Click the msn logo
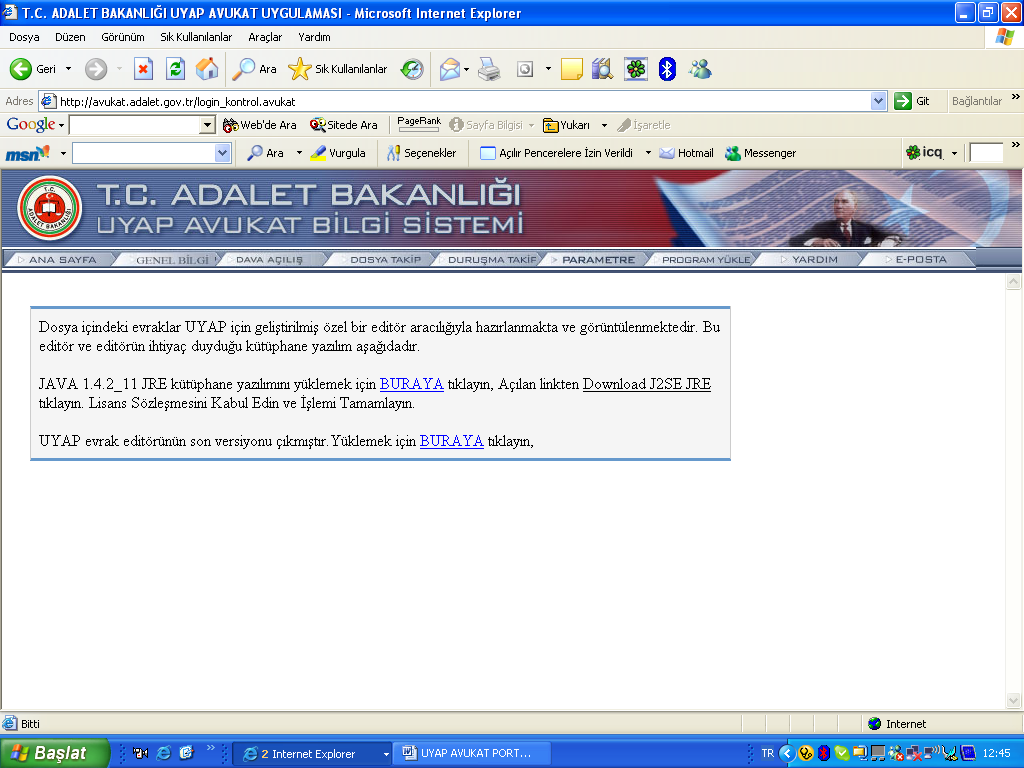 coord(27,153)
